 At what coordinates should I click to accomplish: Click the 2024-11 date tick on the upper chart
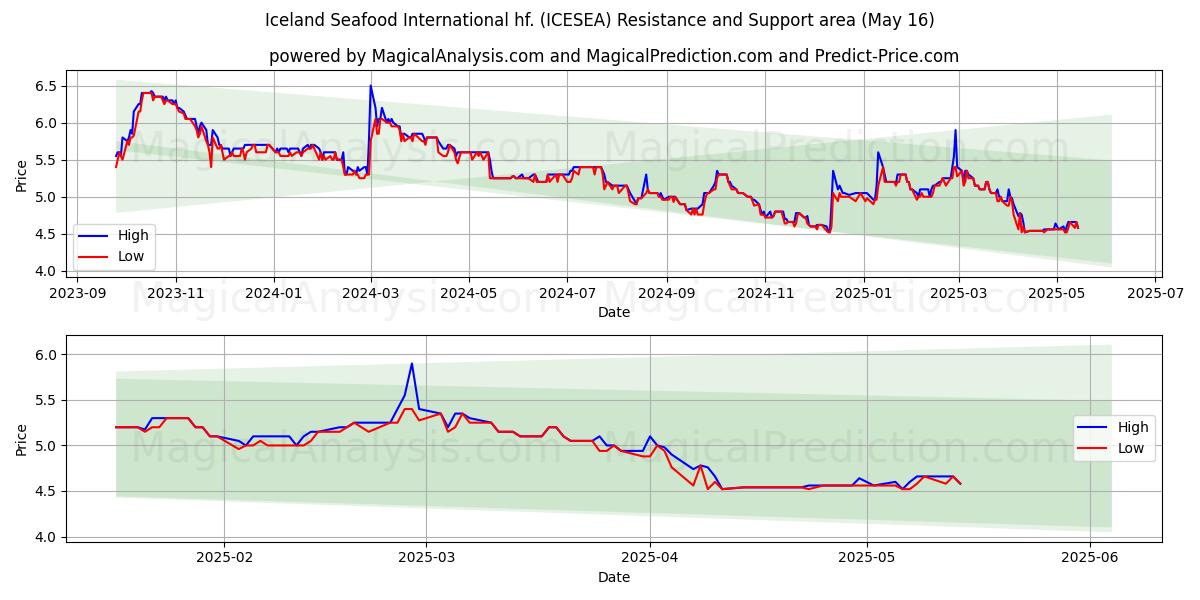(x=764, y=292)
